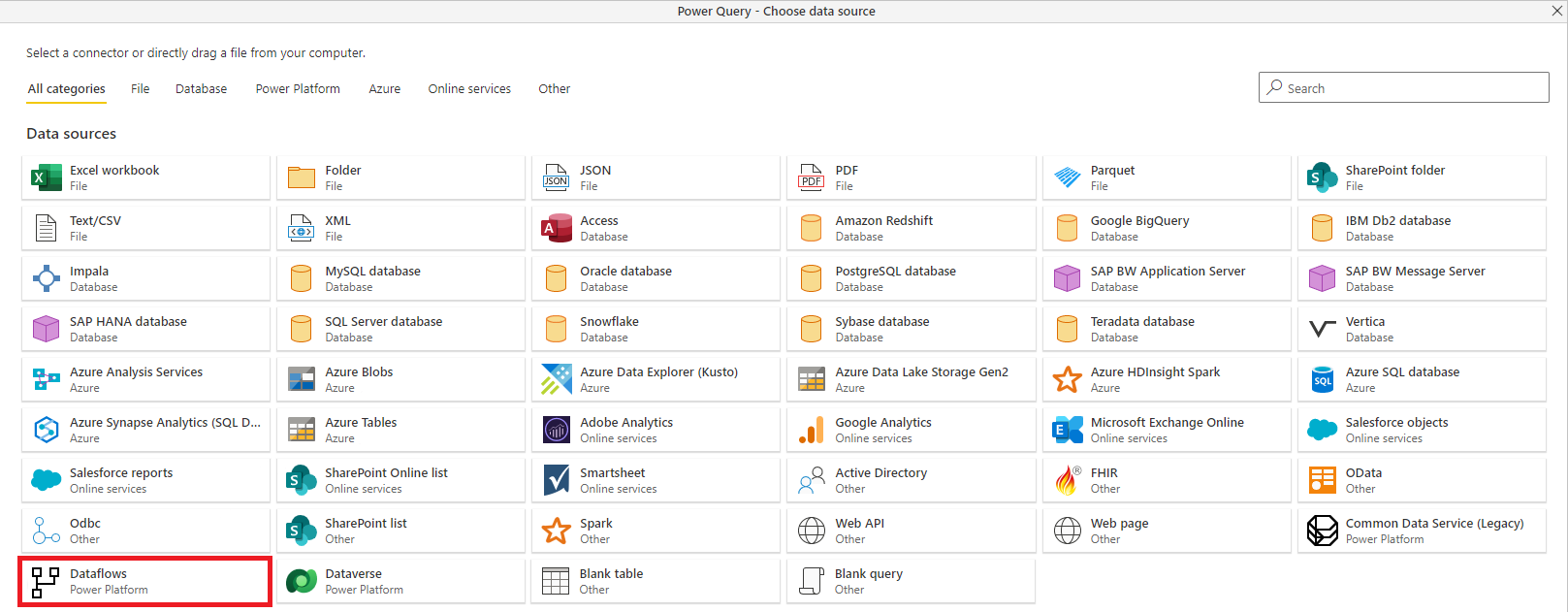Choose the Google BigQuery connector
The image size is (1568, 612).
coord(1166,228)
